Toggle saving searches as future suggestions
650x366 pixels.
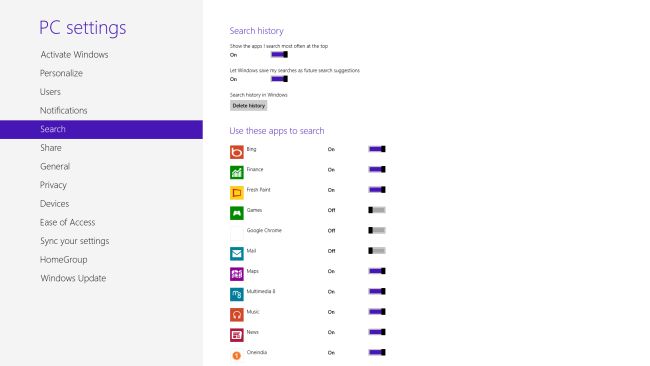click(279, 79)
